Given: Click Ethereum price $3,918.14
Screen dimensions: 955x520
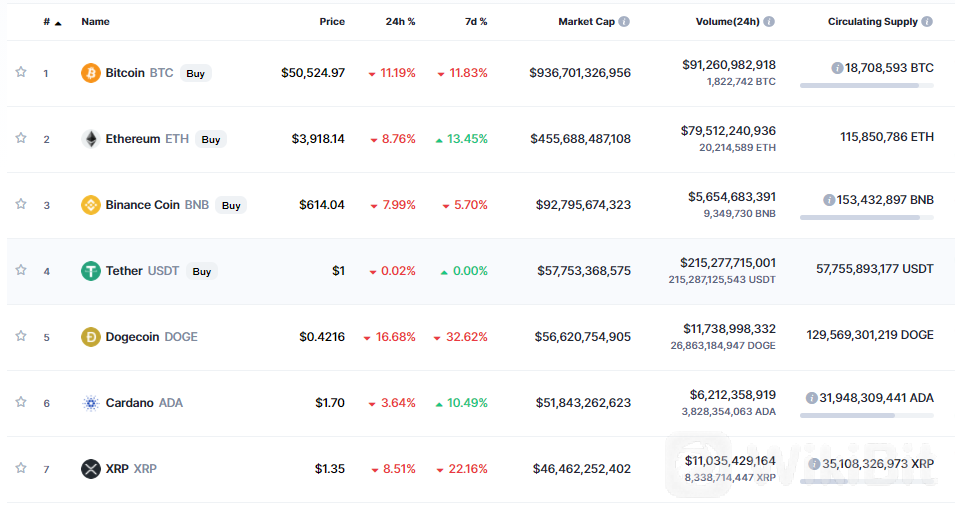Looking at the screenshot, I should click(318, 139).
